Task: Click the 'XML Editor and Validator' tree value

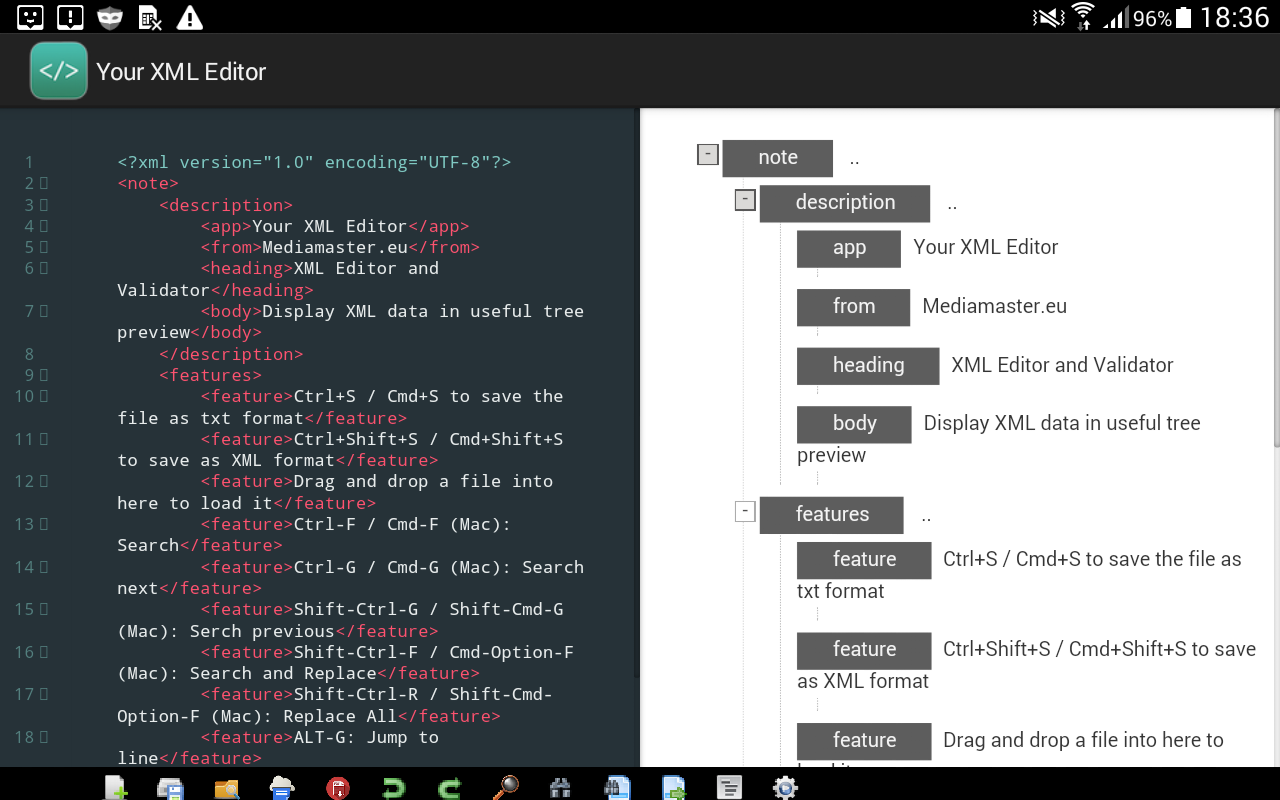Action: point(1062,365)
